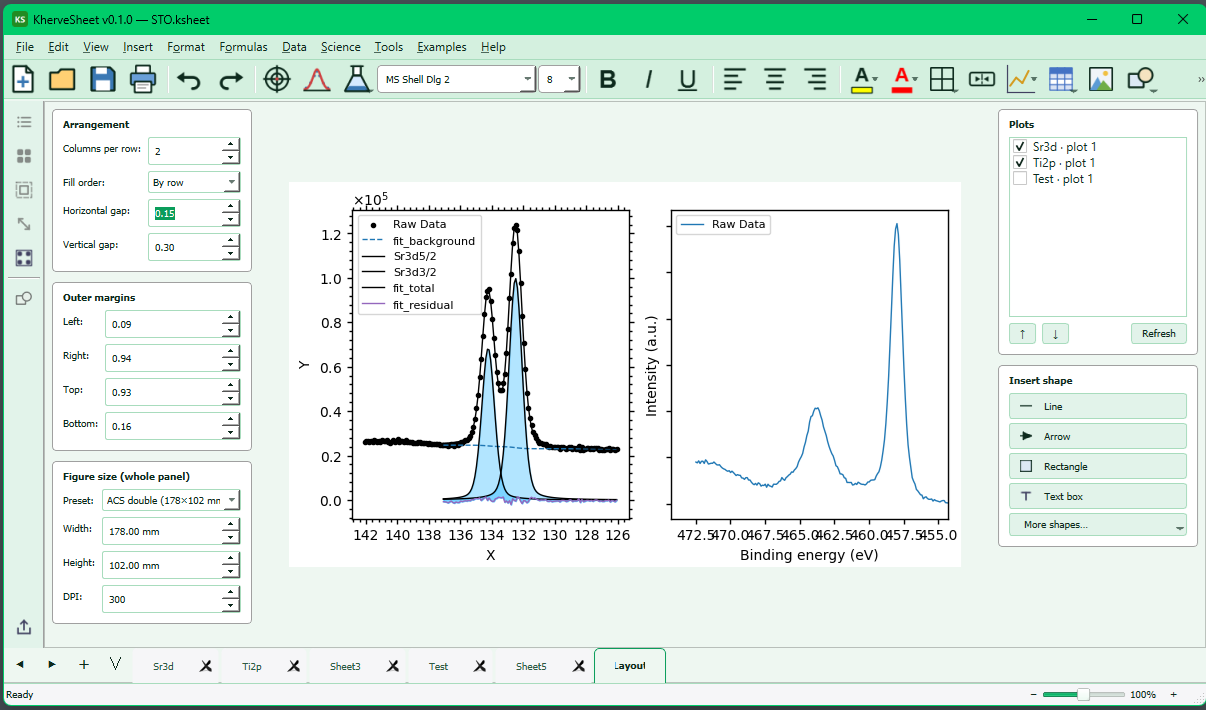Switch to the Sr3d sheet tab

(163, 666)
